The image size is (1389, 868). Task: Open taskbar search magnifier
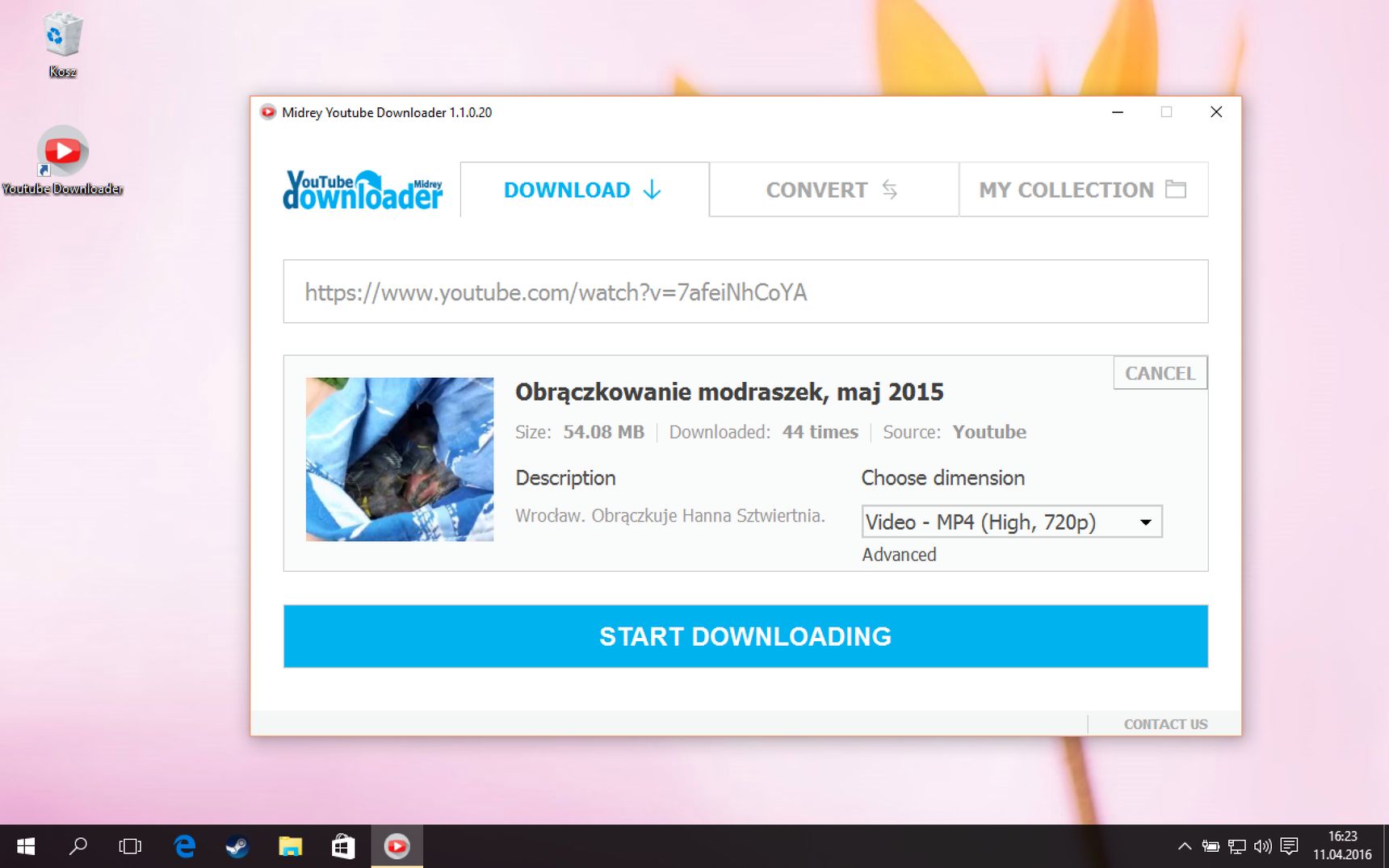78,846
